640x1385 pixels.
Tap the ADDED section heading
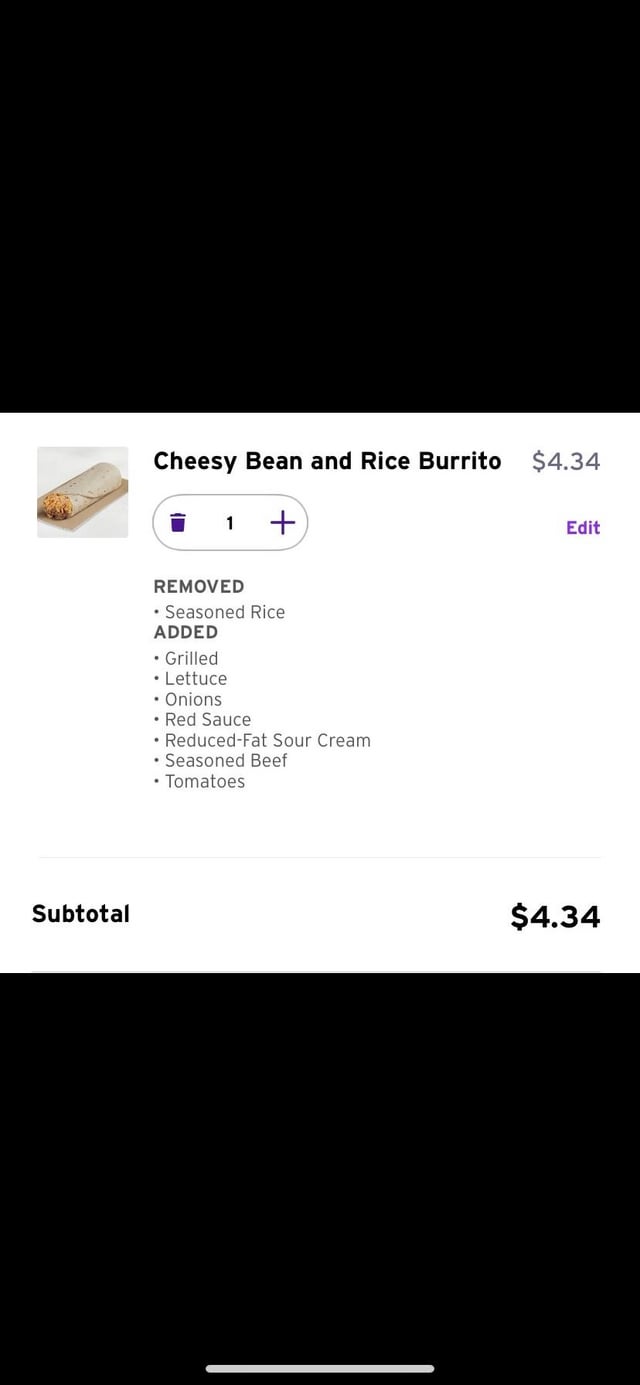(185, 632)
